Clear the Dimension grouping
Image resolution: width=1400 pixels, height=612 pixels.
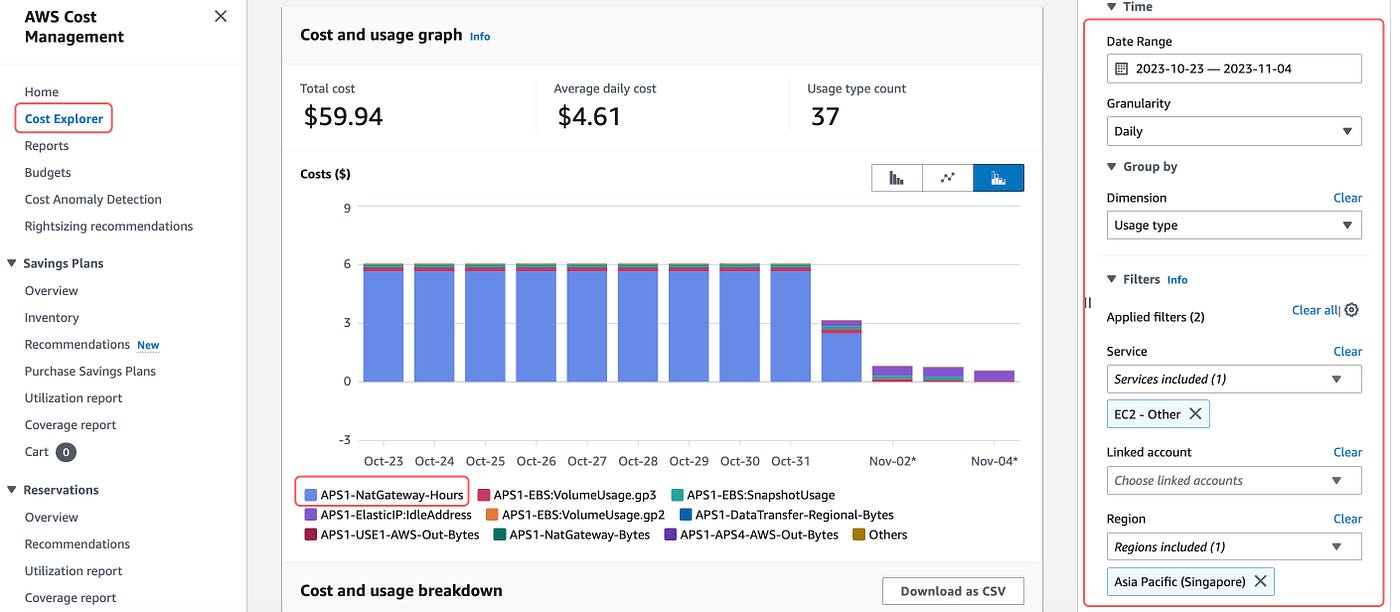pos(1347,198)
